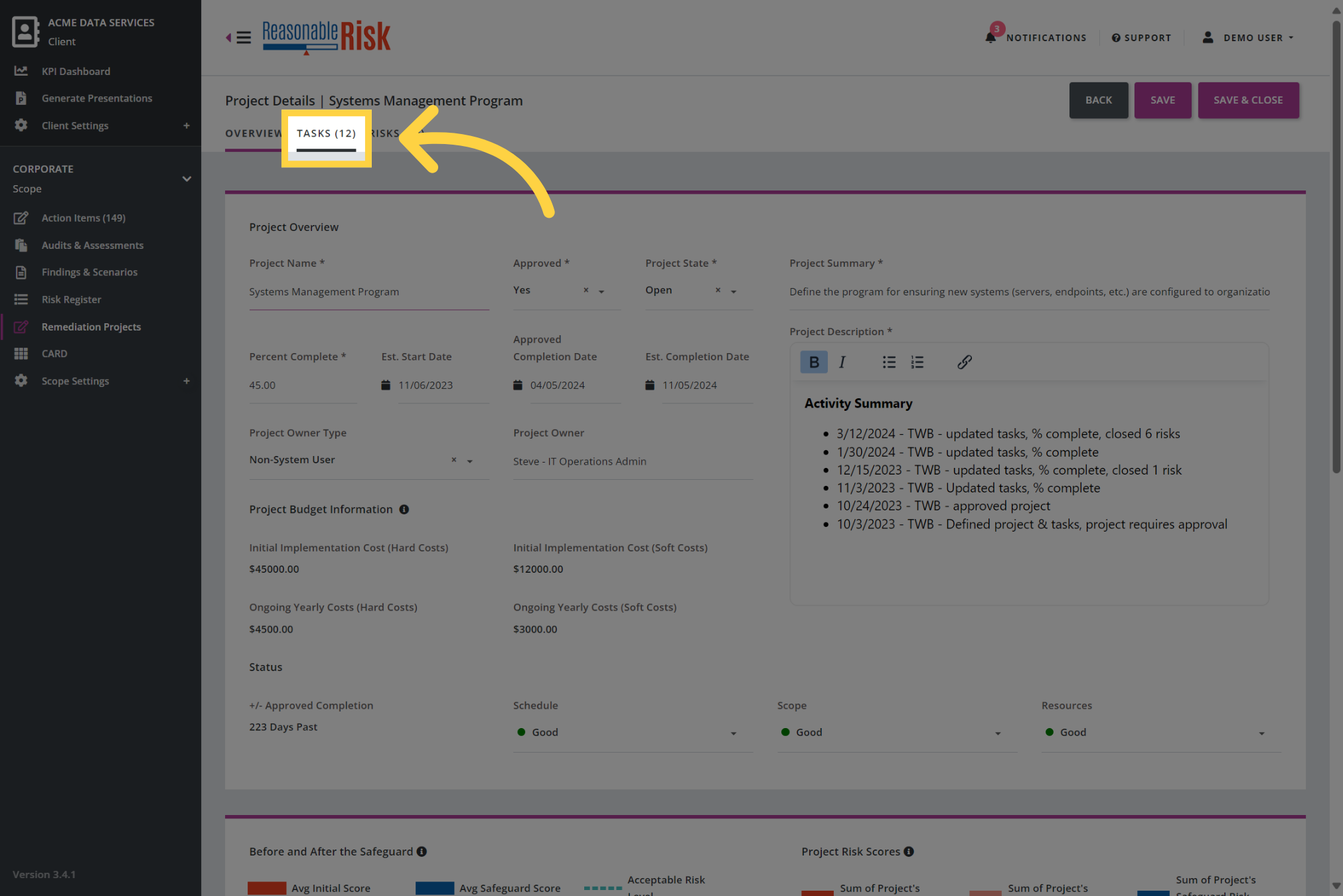
Task: Switch to the Risks tab
Action: [385, 133]
